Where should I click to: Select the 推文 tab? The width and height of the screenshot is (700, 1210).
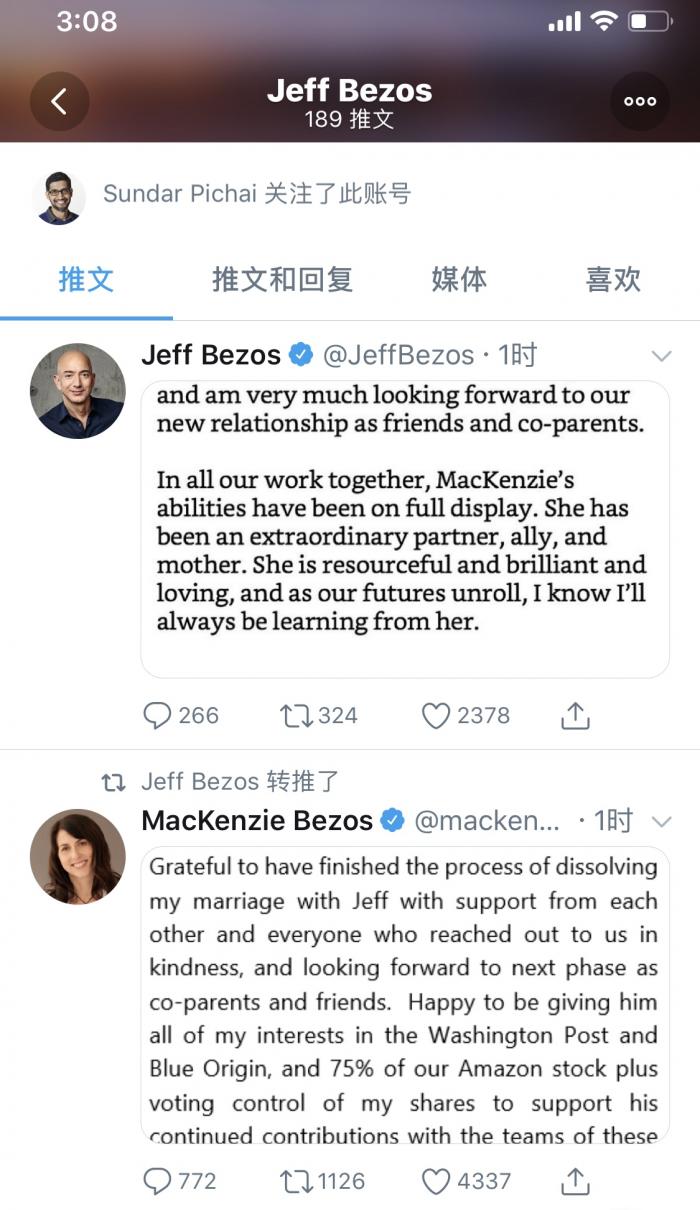[x=86, y=279]
